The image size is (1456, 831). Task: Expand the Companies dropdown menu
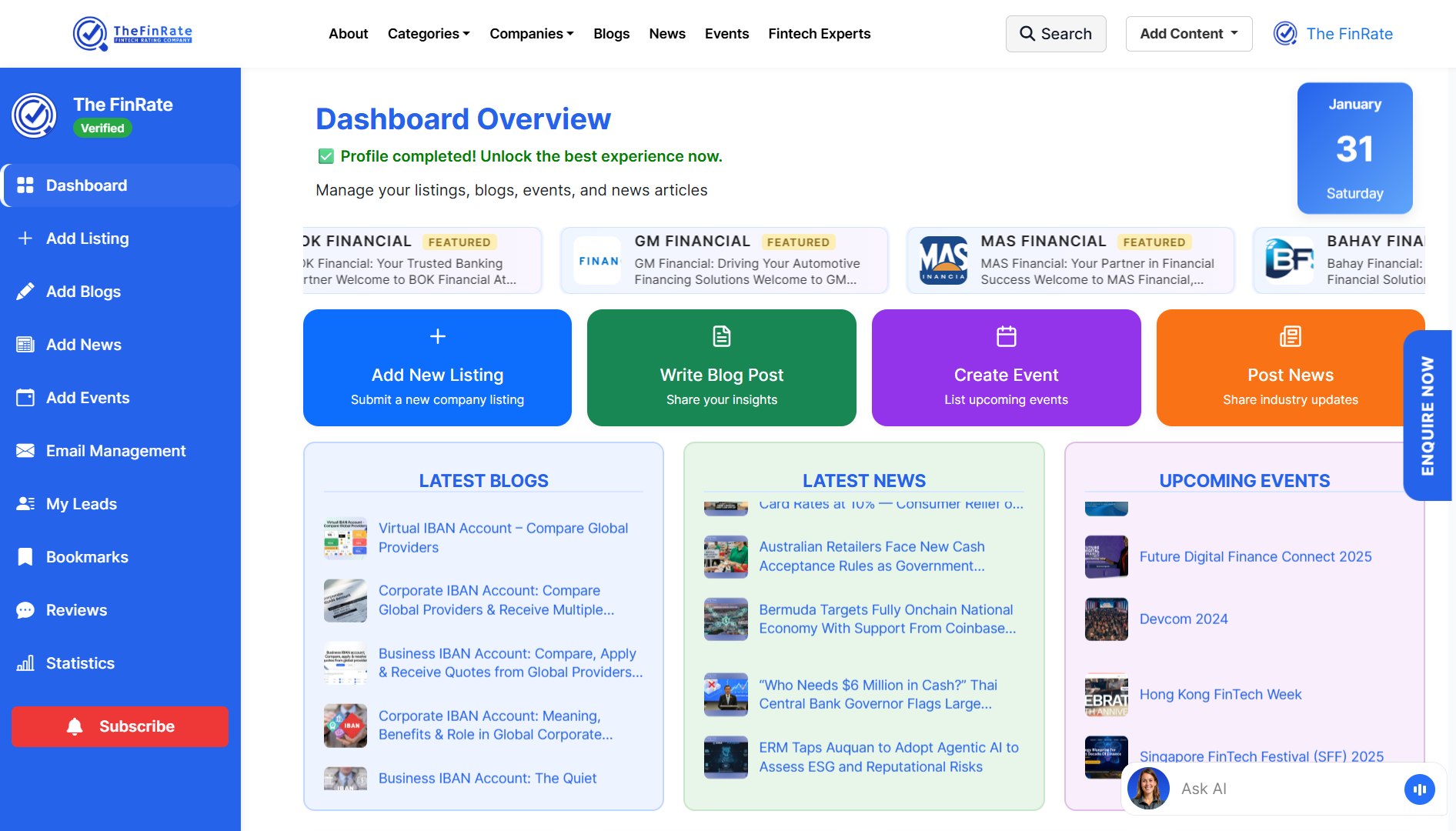coord(531,34)
